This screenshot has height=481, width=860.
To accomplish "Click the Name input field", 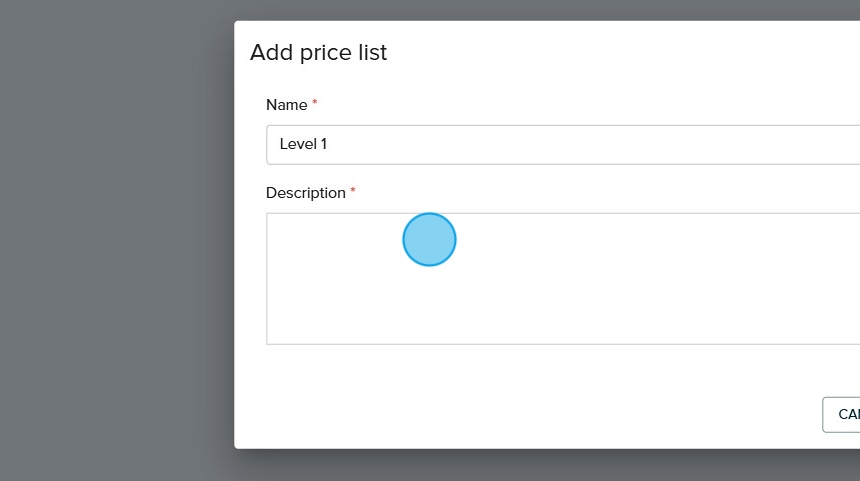I will (560, 144).
